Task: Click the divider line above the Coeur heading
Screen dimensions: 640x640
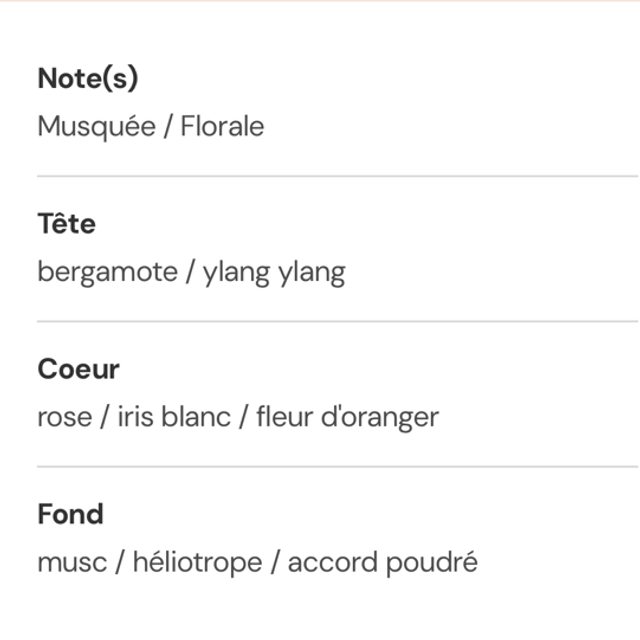Action: [337, 322]
